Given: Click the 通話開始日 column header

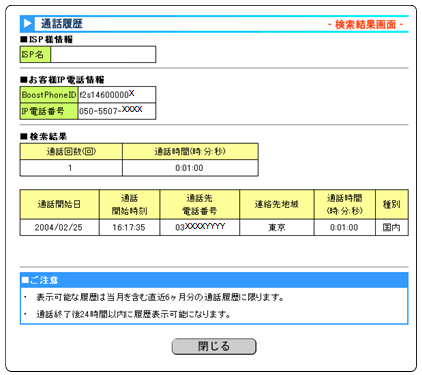Looking at the screenshot, I should point(59,204).
